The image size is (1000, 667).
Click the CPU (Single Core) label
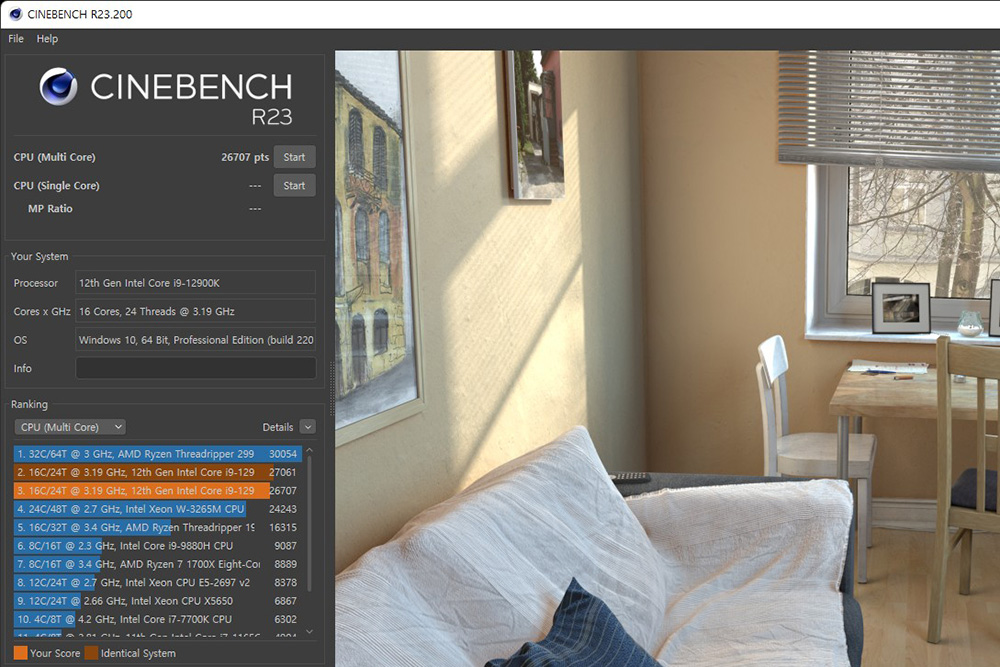tap(56, 186)
